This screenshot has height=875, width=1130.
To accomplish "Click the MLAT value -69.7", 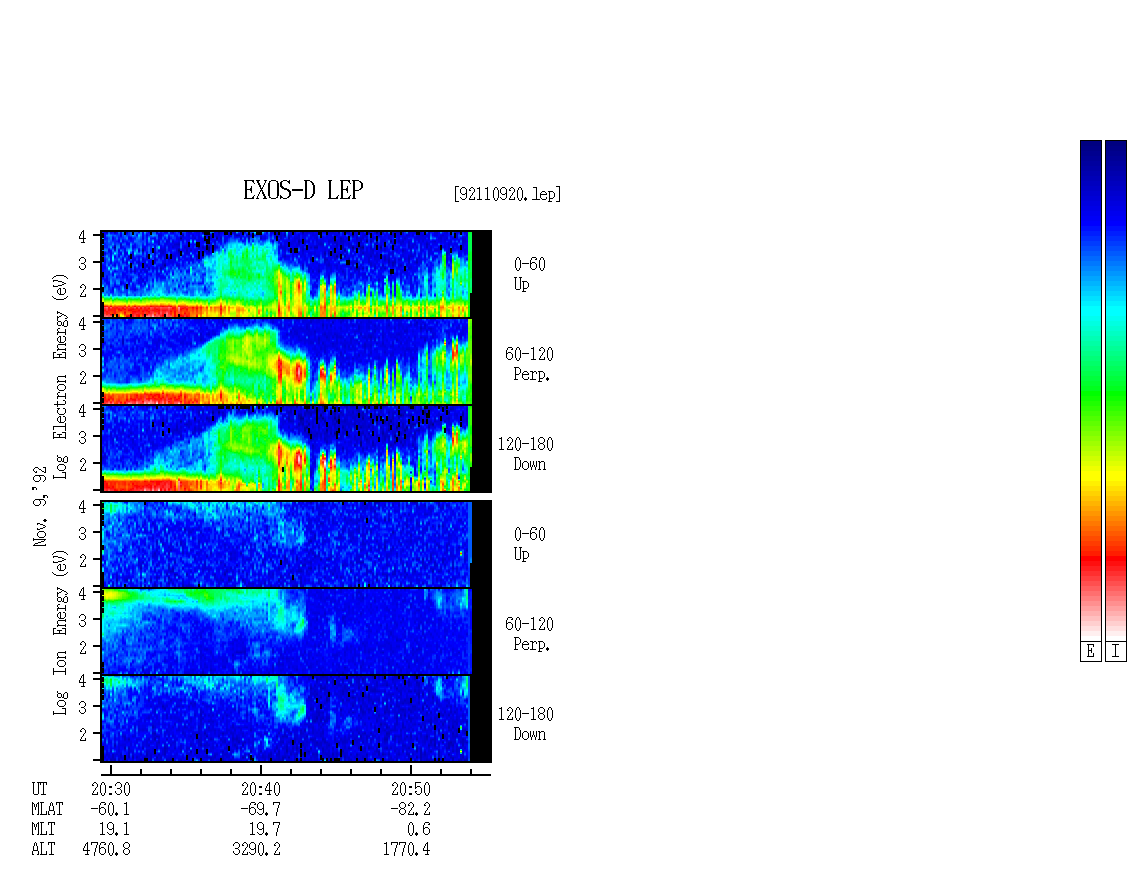I will [260, 809].
